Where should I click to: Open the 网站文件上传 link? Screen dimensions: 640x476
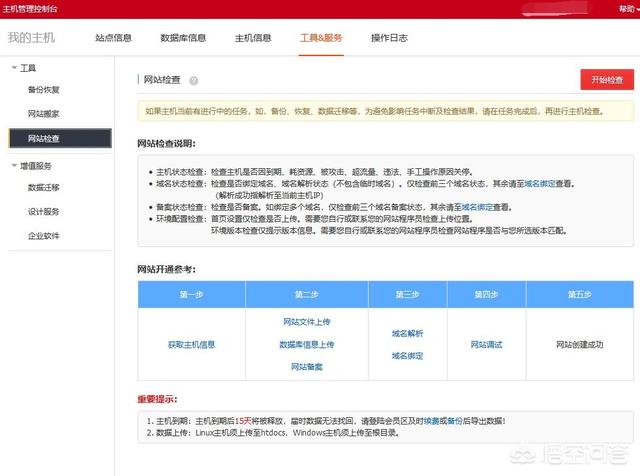307,322
